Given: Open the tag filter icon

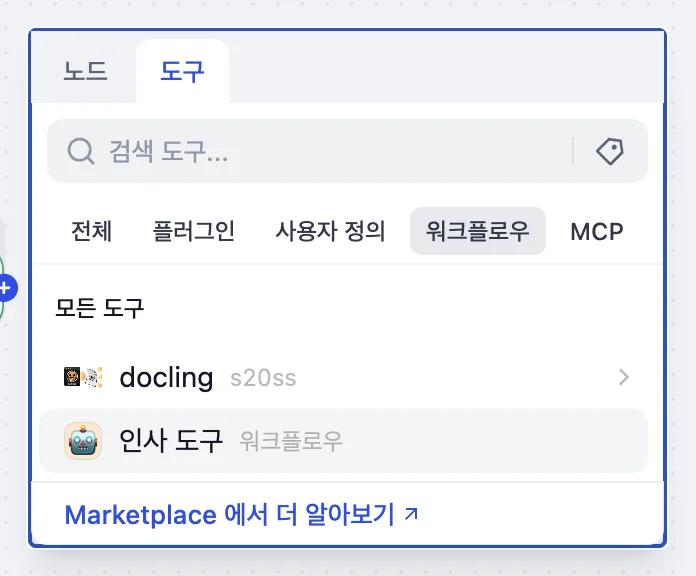Looking at the screenshot, I should [x=609, y=151].
